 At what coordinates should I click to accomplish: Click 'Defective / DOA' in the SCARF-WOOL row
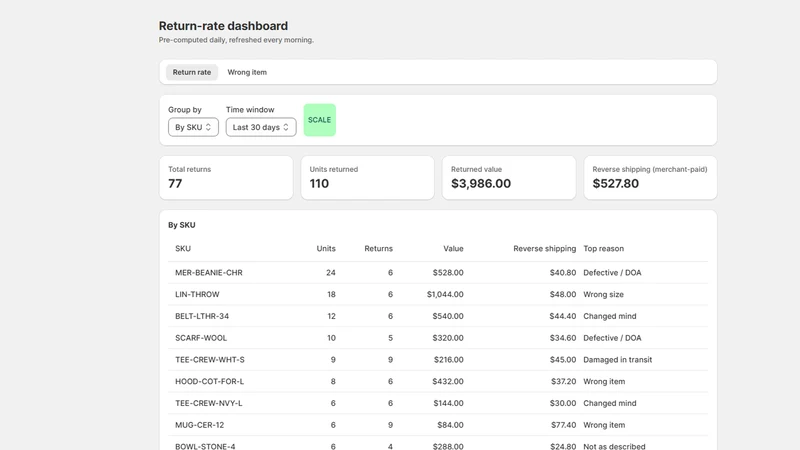[612, 338]
